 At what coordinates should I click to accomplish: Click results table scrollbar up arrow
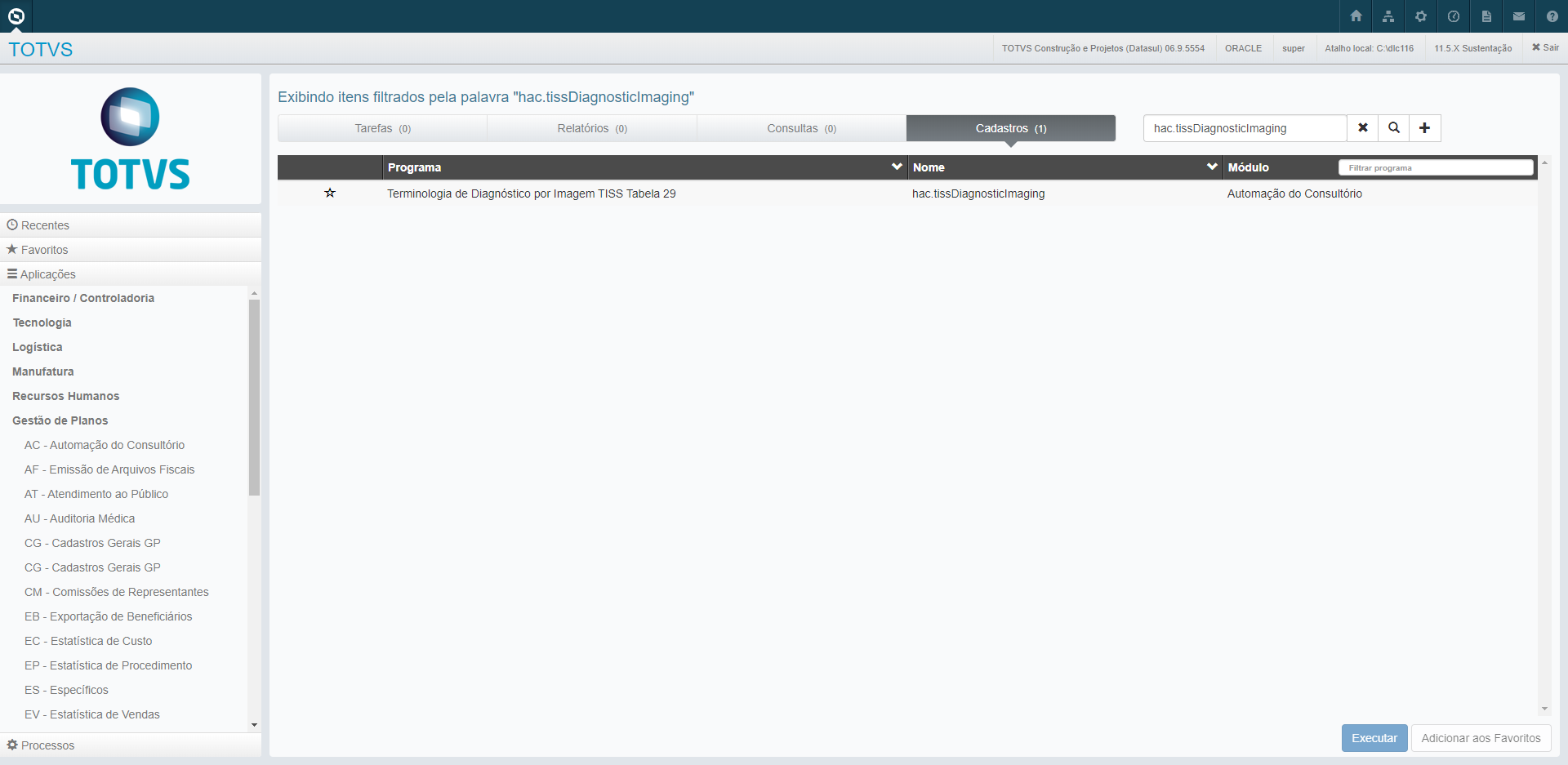(1544, 163)
